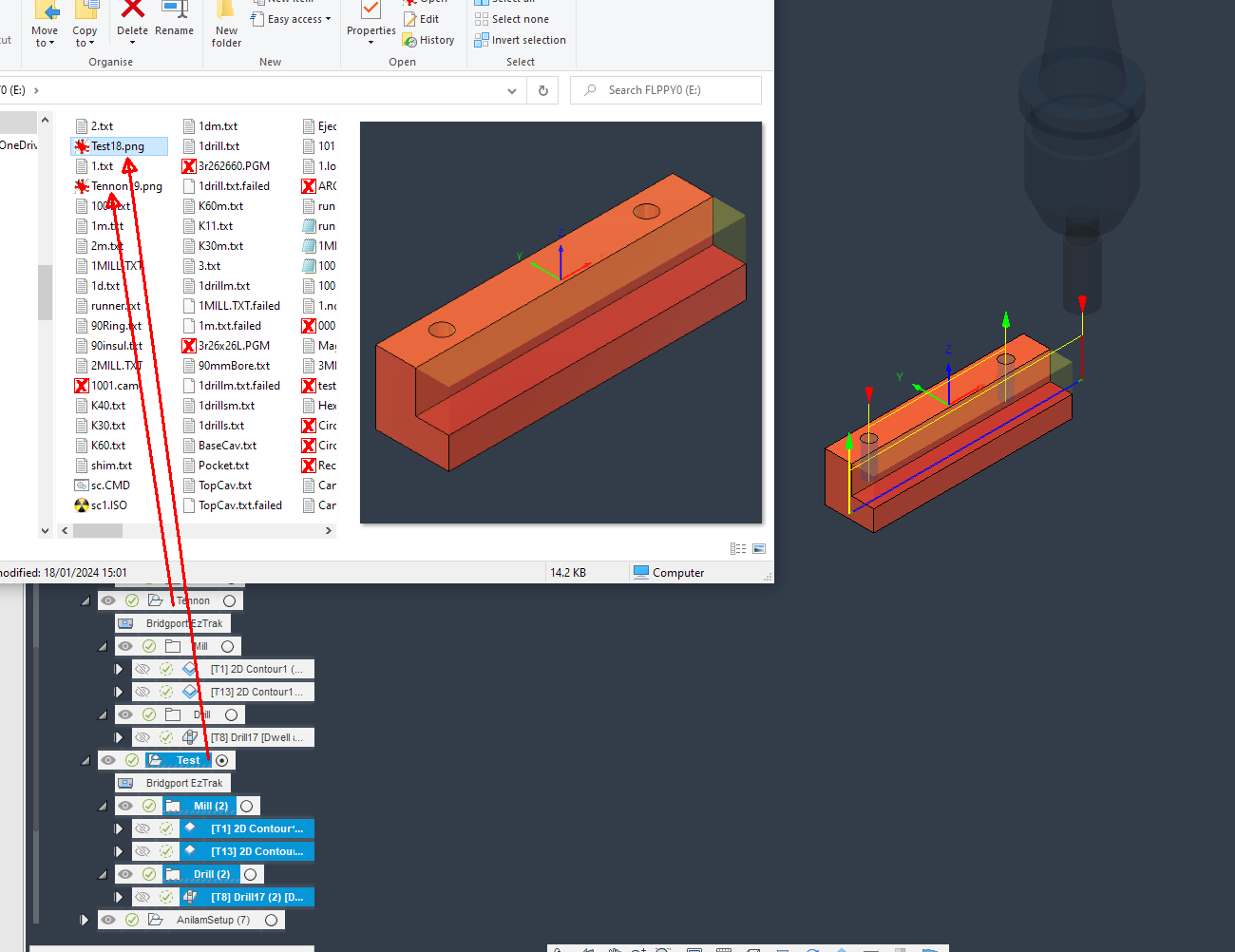Switch to large thumbnails view icon
Image resolution: width=1235 pixels, height=952 pixels.
click(x=759, y=548)
